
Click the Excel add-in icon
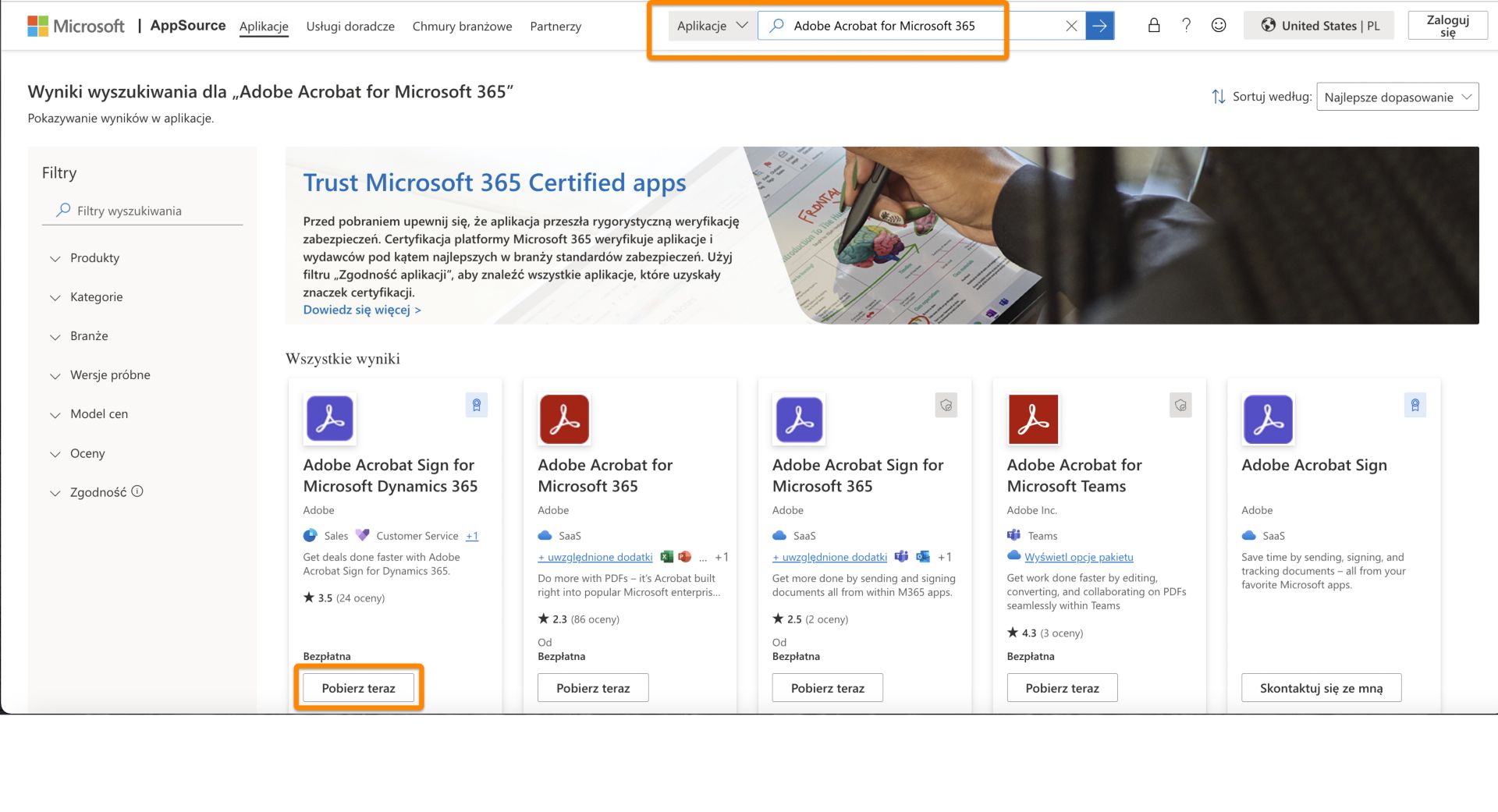click(666, 557)
